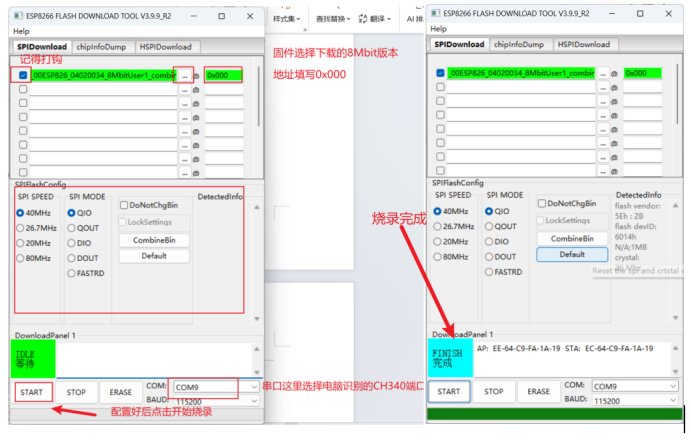Viewport: 692px width, 441px height.
Task: Click the ERASE button in the FINISH window
Action: (538, 392)
